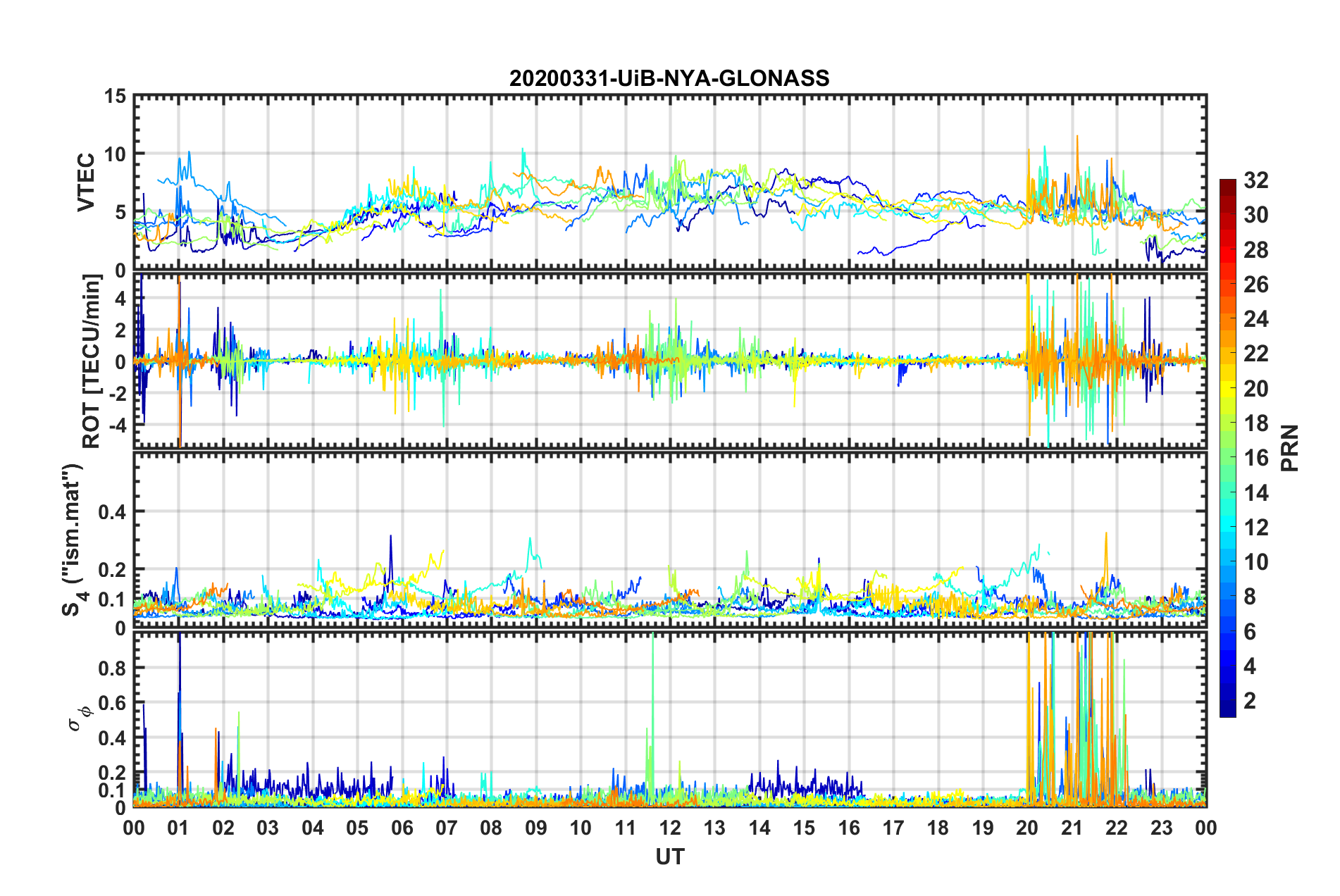Click the VTEC axis tick label 15
The height and width of the screenshot is (896, 1340).
[115, 96]
